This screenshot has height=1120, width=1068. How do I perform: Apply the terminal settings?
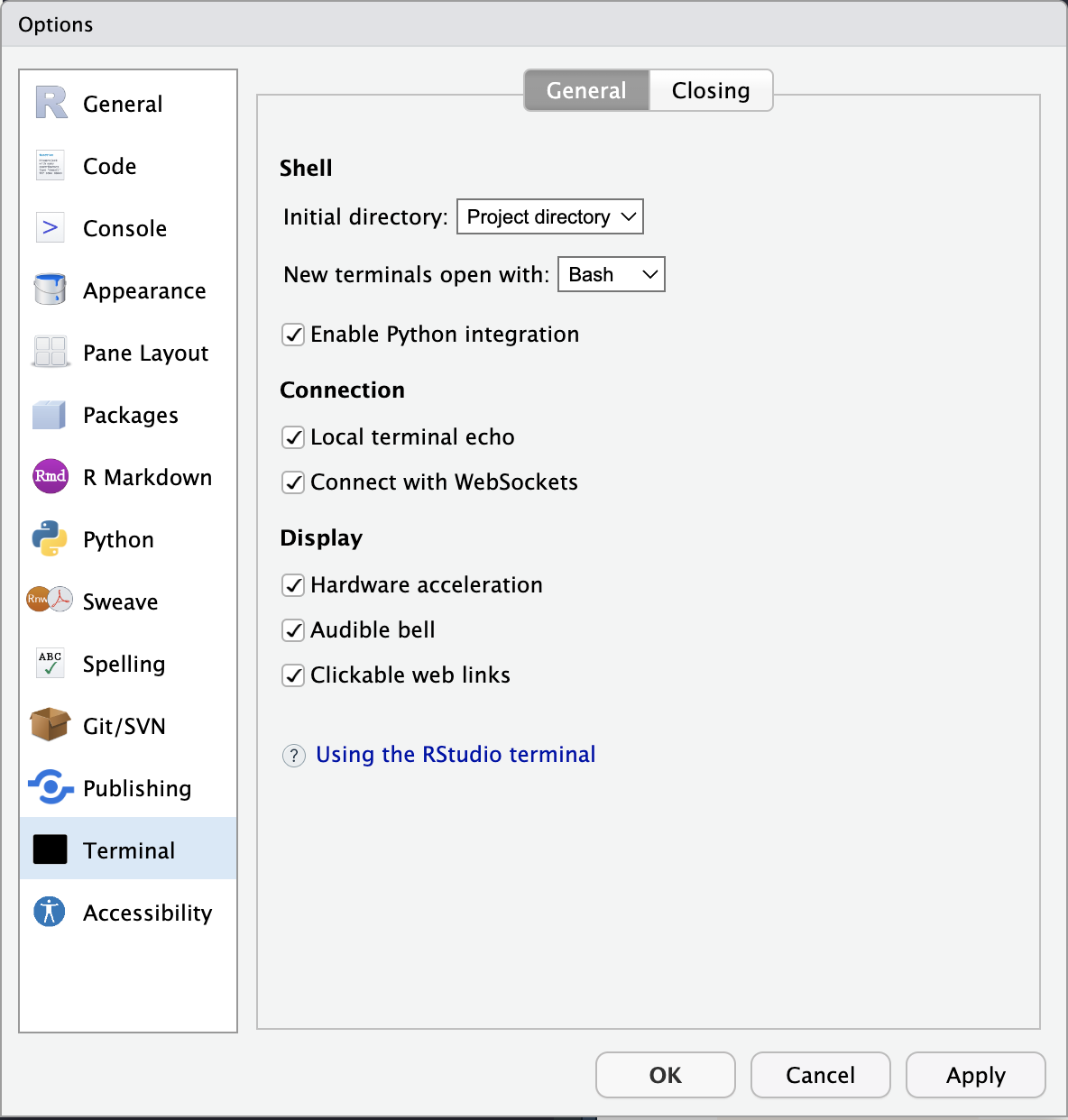coord(975,1075)
